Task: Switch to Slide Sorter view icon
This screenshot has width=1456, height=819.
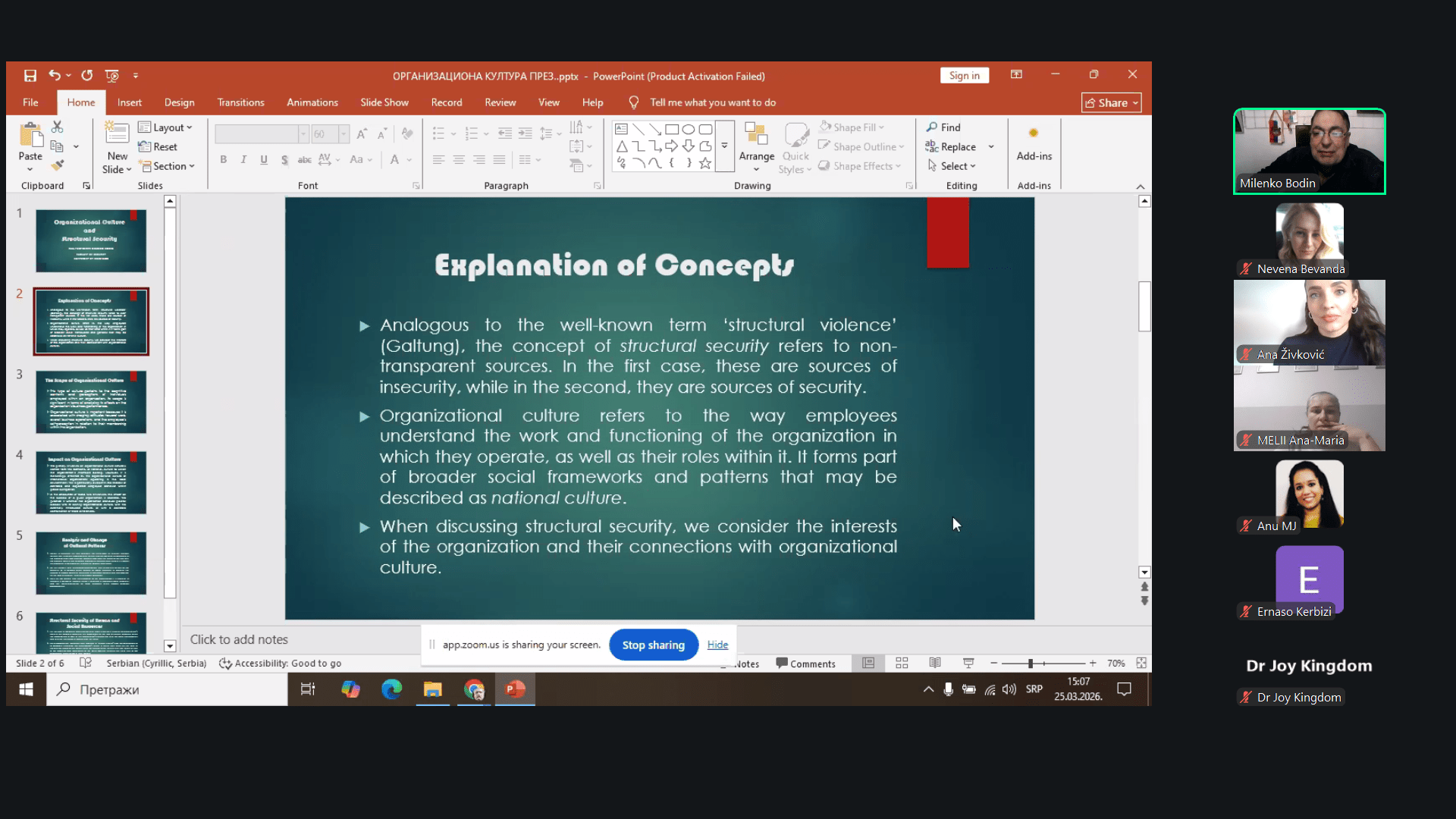Action: (902, 664)
